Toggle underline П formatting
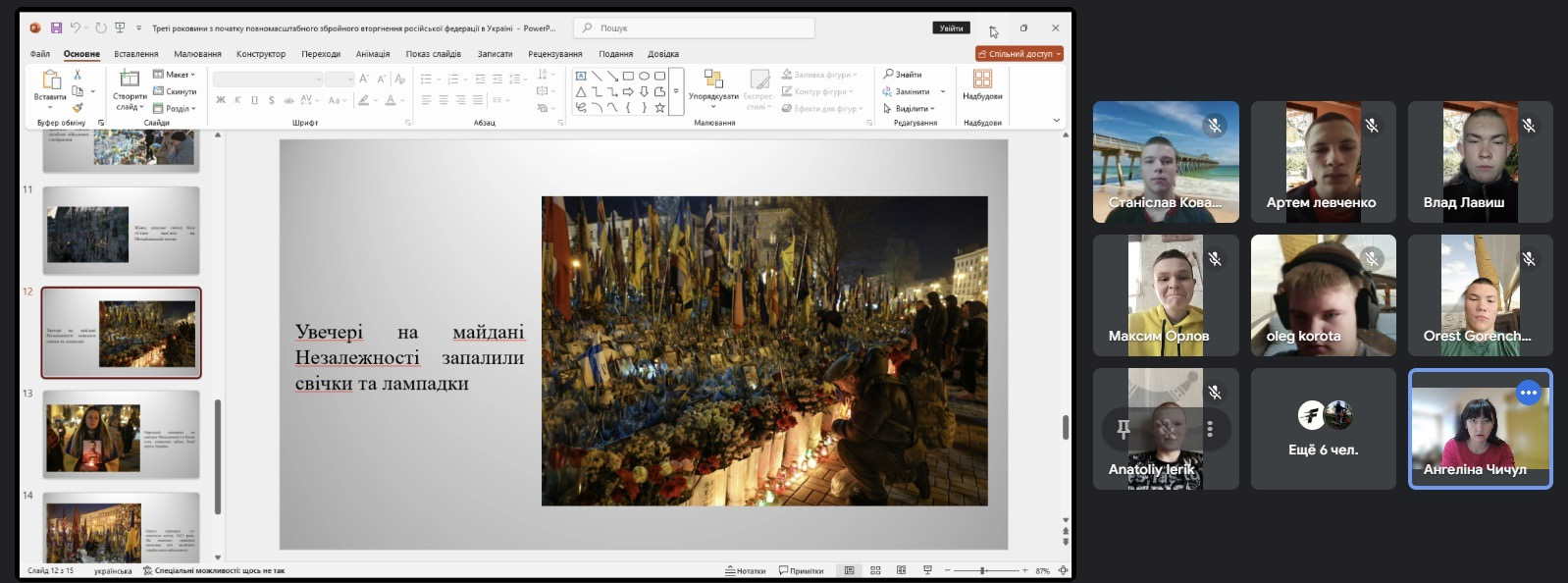1568x583 pixels. pos(255,100)
